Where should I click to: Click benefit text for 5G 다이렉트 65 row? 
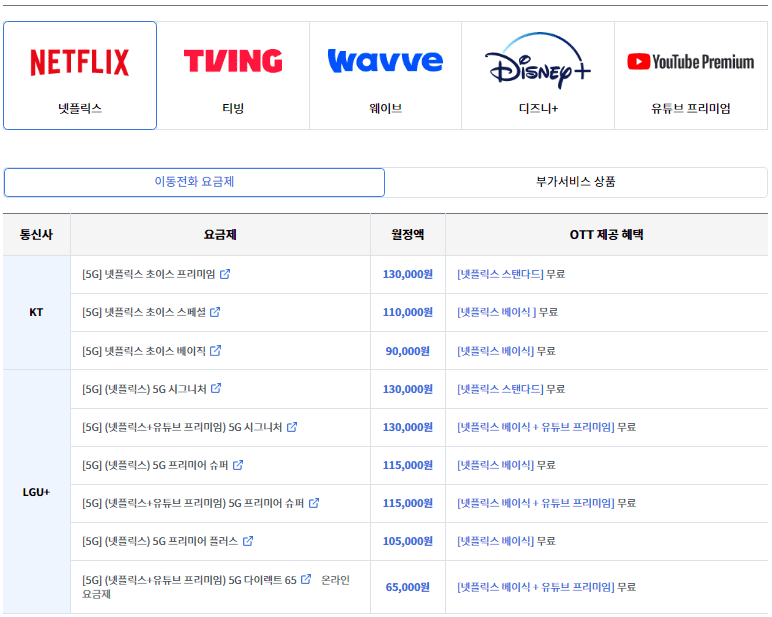(x=547, y=587)
